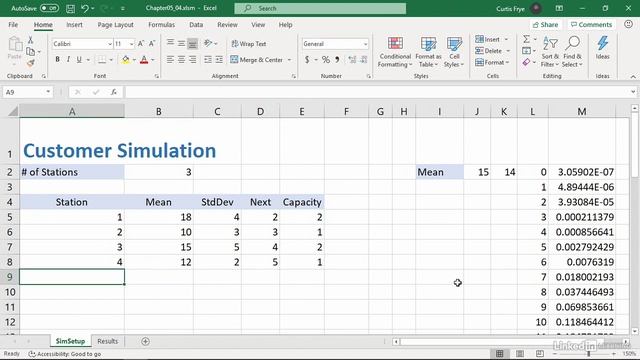Click the Orientation text angle icon
Screen dimensions: 640x360
(x=208, y=43)
